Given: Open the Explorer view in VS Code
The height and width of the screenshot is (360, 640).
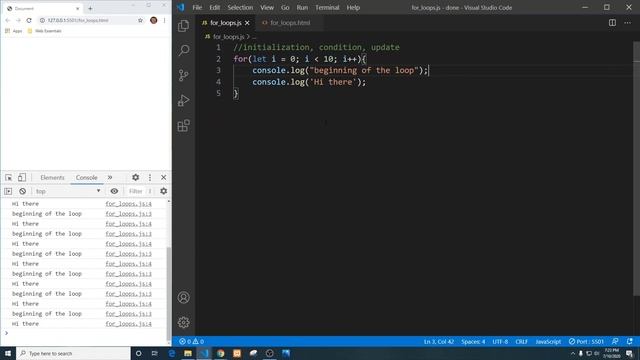Looking at the screenshot, I should [x=184, y=26].
